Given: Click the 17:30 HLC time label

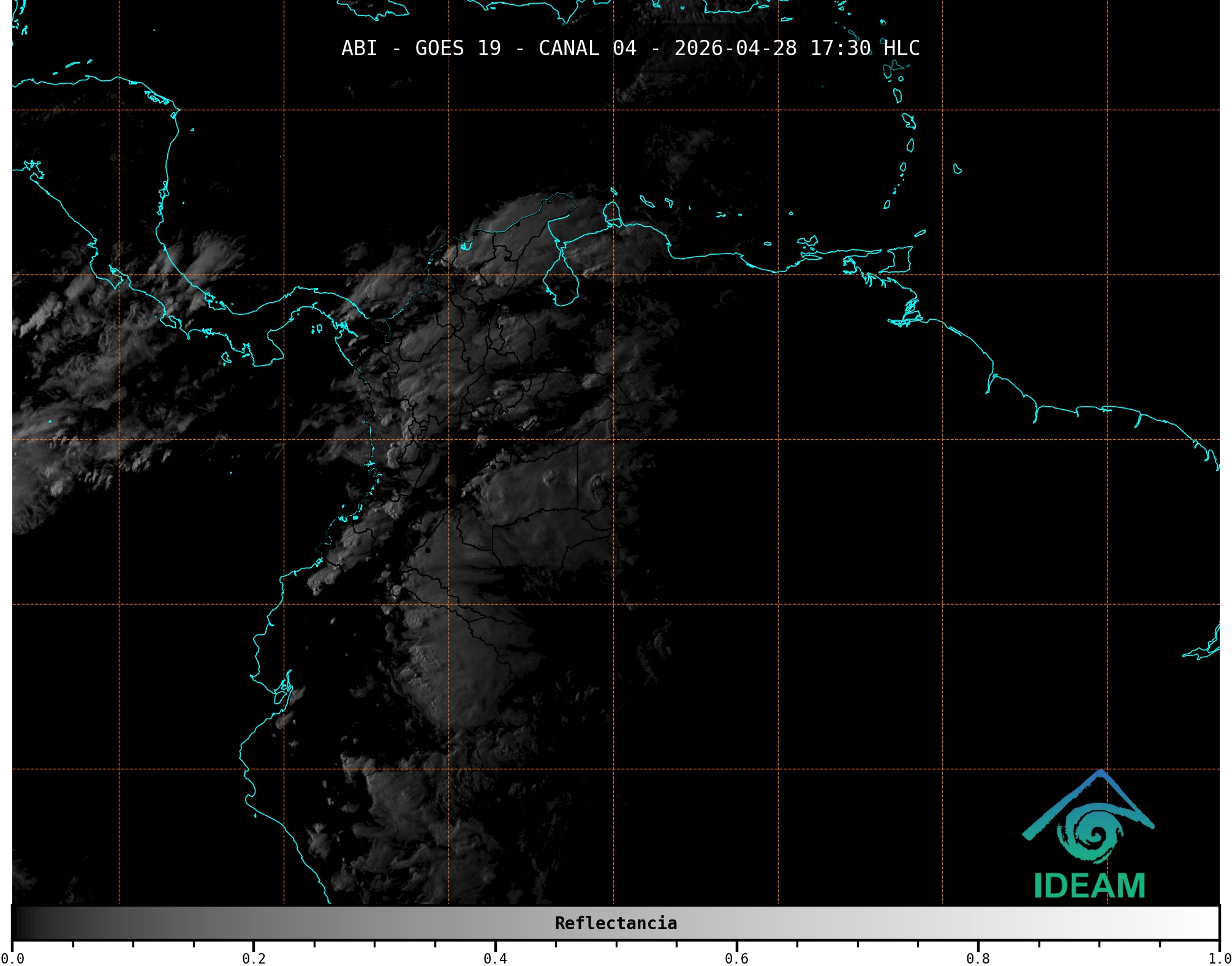Looking at the screenshot, I should (x=864, y=48).
